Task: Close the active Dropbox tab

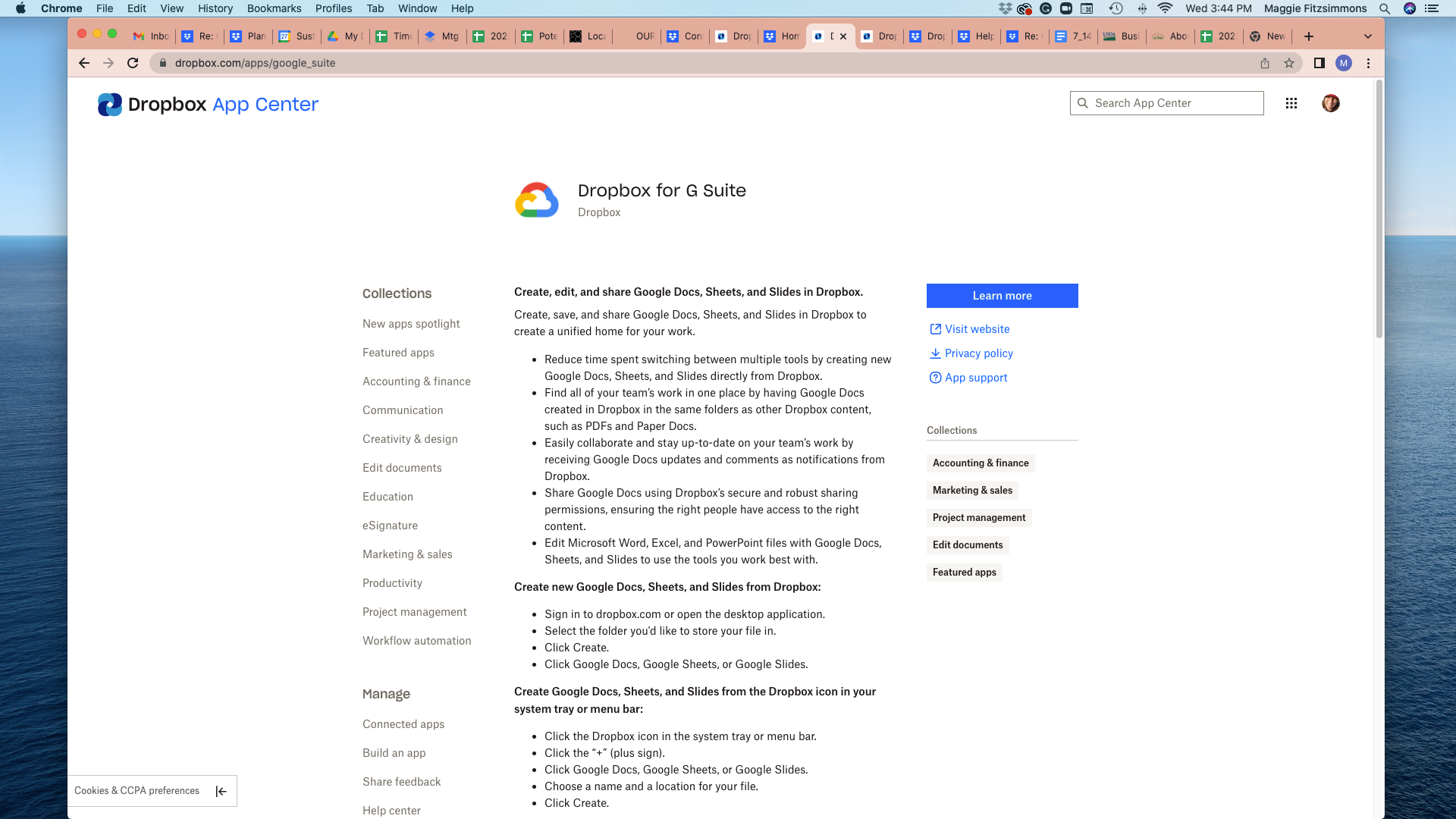Action: [x=843, y=36]
